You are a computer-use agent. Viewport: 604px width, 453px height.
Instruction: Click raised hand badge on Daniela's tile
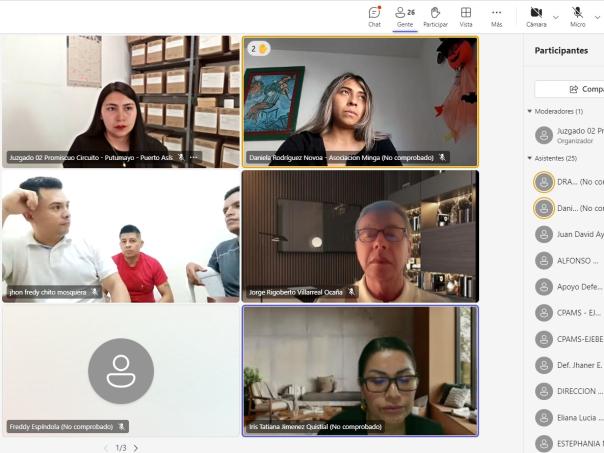[259, 48]
